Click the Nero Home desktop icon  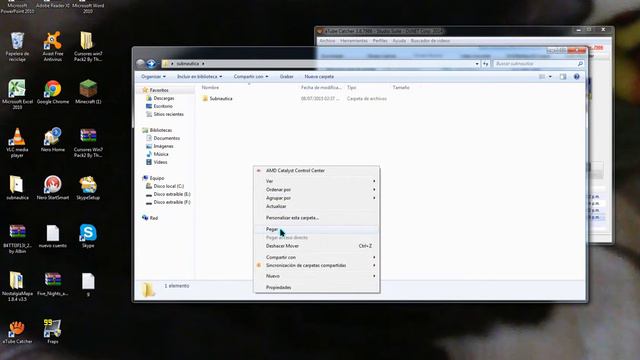click(x=53, y=140)
